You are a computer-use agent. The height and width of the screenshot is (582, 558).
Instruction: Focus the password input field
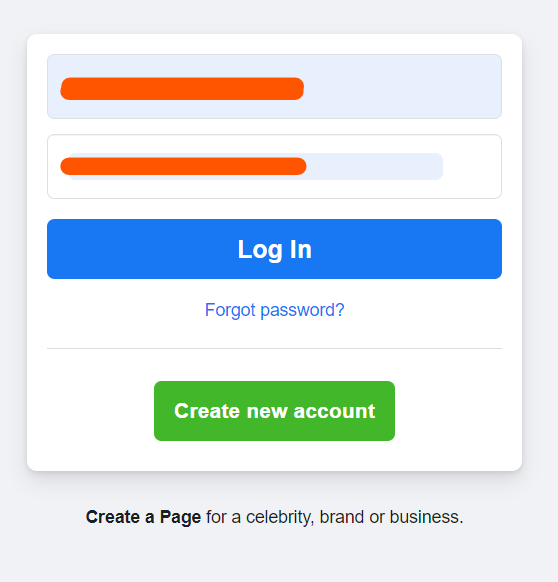(274, 167)
